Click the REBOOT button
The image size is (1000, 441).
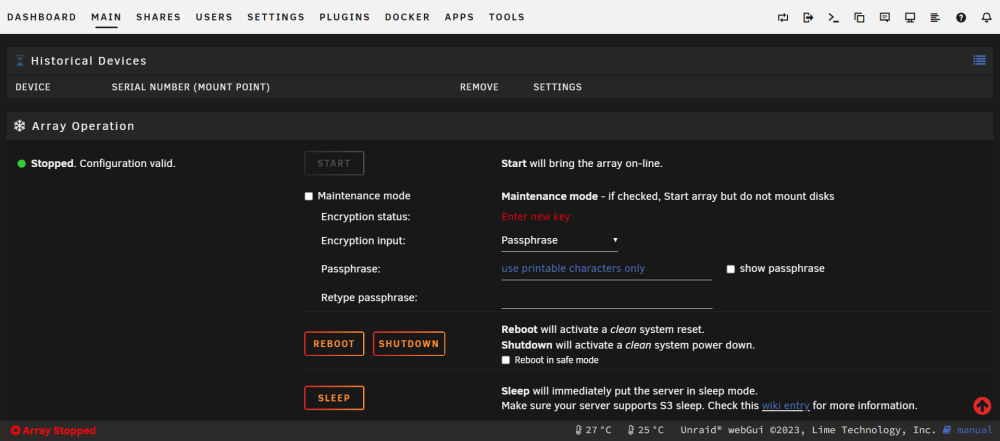point(334,343)
